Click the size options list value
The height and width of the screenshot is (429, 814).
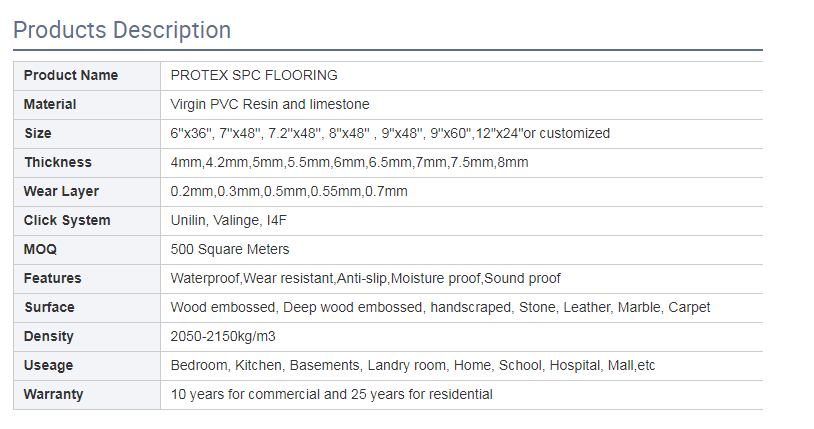[x=390, y=133]
